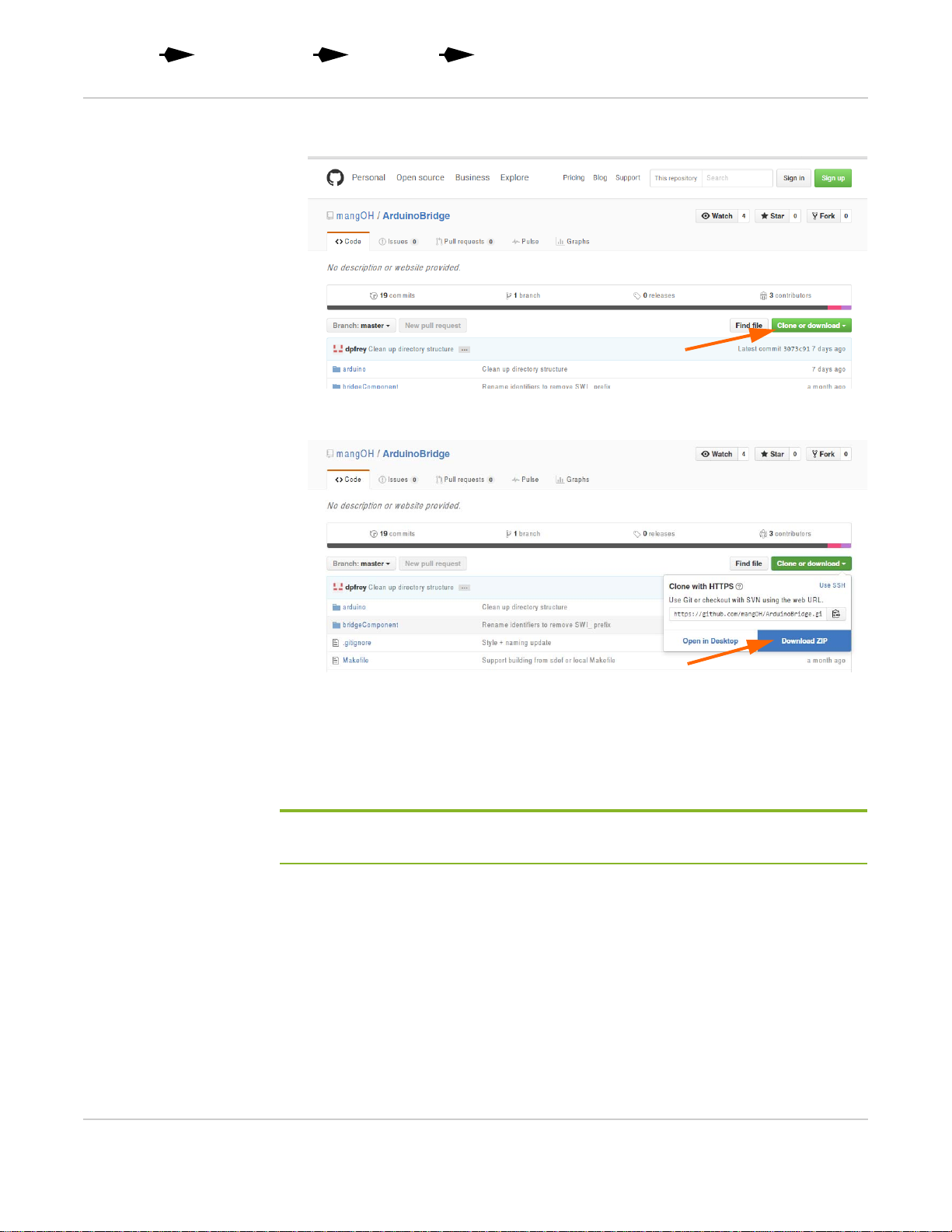The width and height of the screenshot is (952, 1232).
Task: Click the GitHub octocat logo
Action: click(x=335, y=178)
